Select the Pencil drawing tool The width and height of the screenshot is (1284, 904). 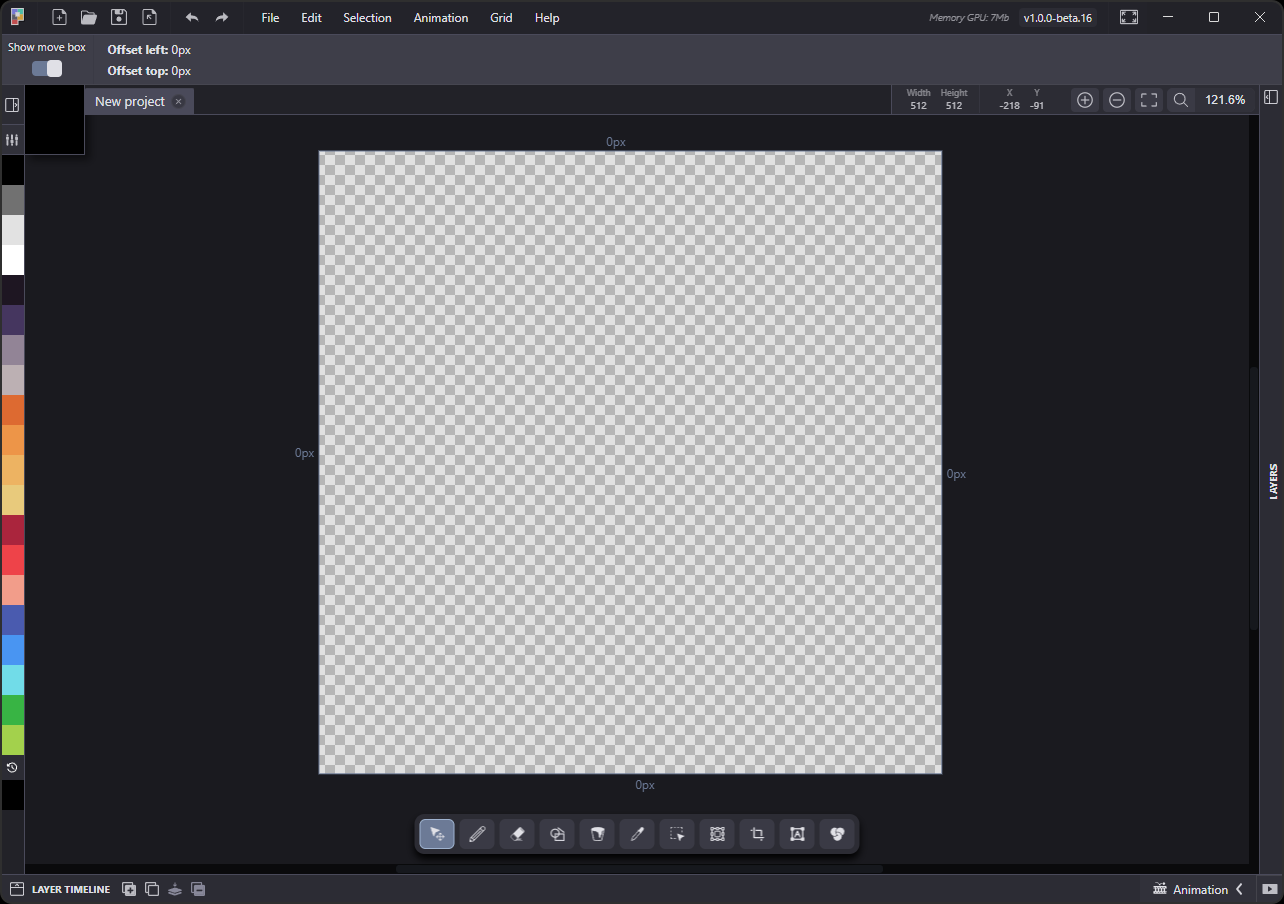(477, 834)
